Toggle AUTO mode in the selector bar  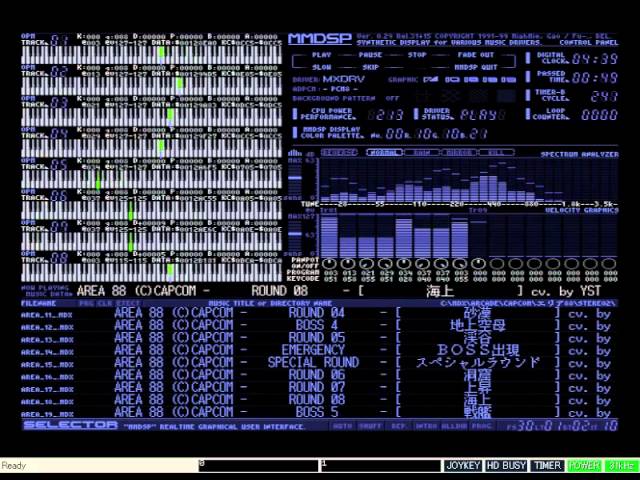(x=342, y=426)
